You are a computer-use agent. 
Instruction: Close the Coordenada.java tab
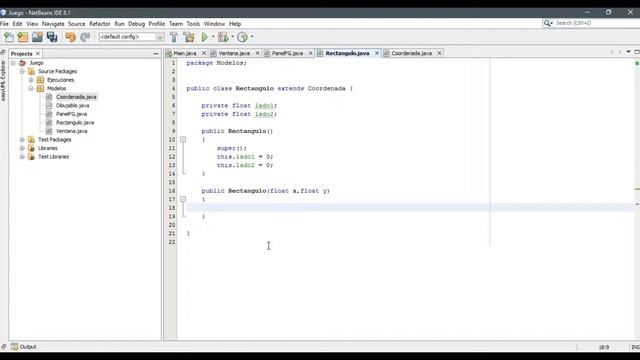click(x=439, y=53)
